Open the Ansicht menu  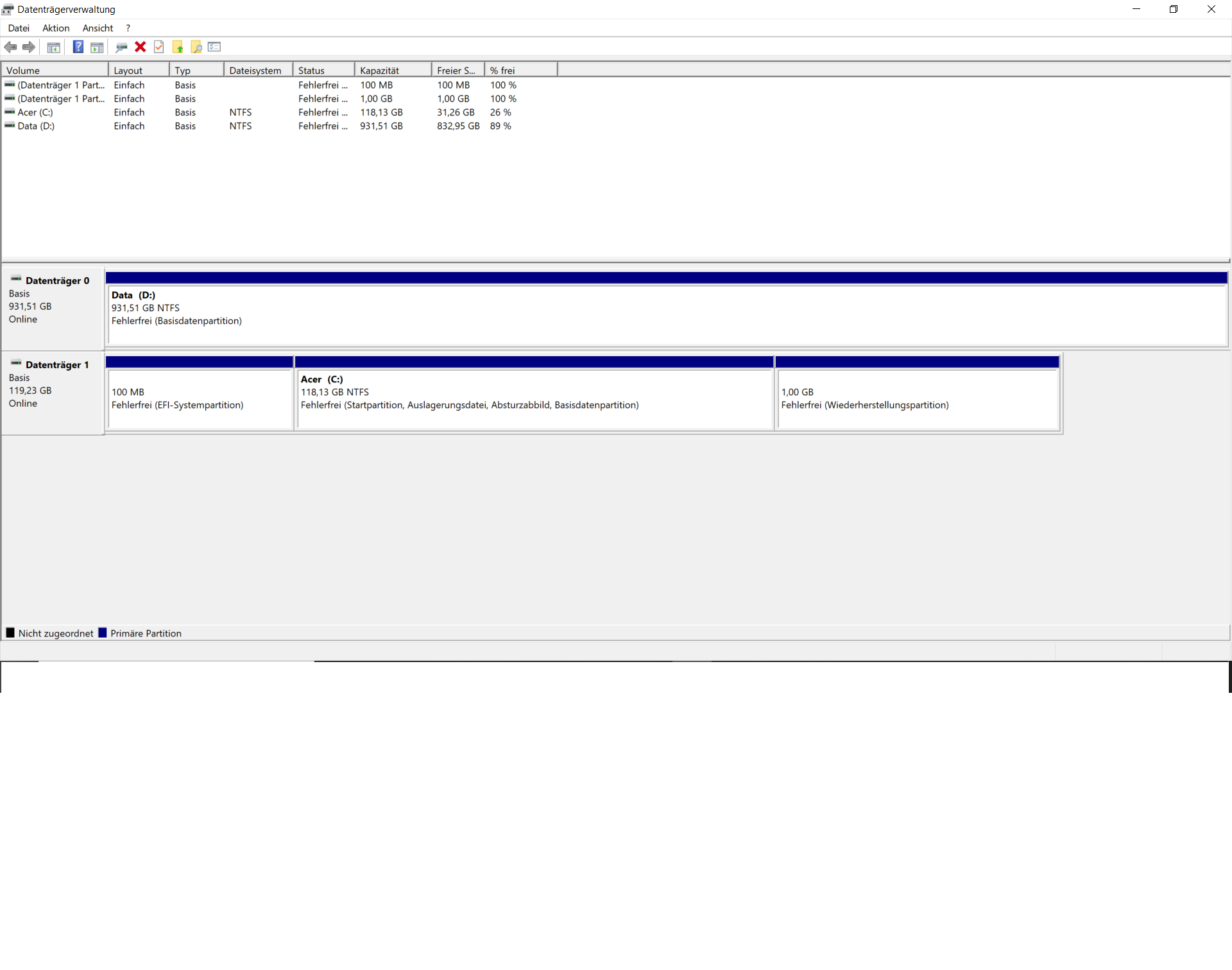98,28
